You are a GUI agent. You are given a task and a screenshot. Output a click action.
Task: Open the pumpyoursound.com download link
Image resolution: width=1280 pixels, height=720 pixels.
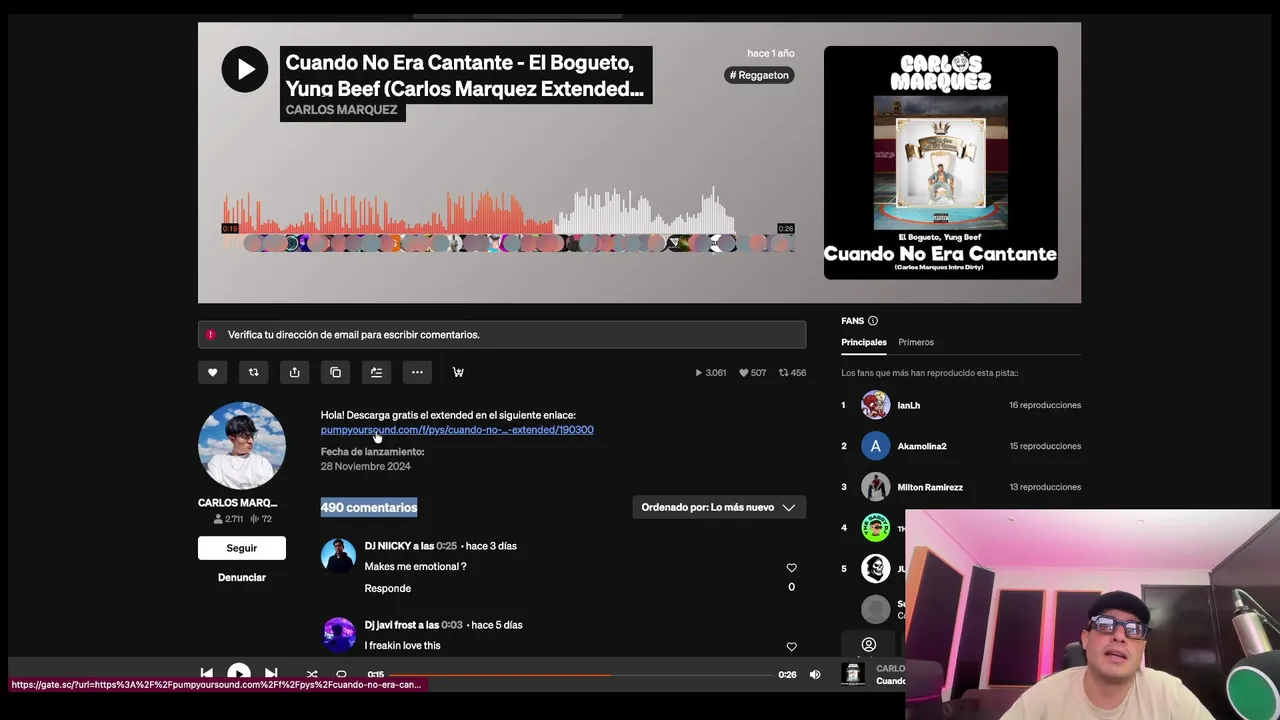point(457,430)
